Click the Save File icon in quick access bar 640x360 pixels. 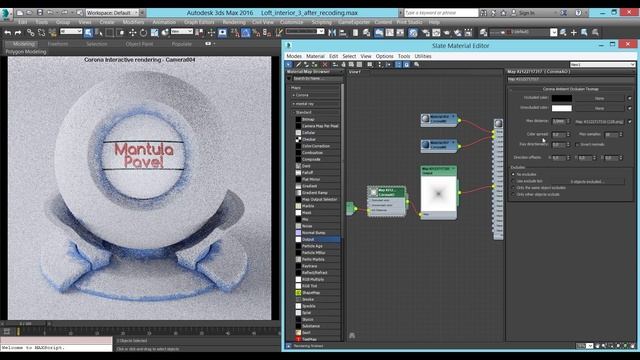[x=40, y=13]
